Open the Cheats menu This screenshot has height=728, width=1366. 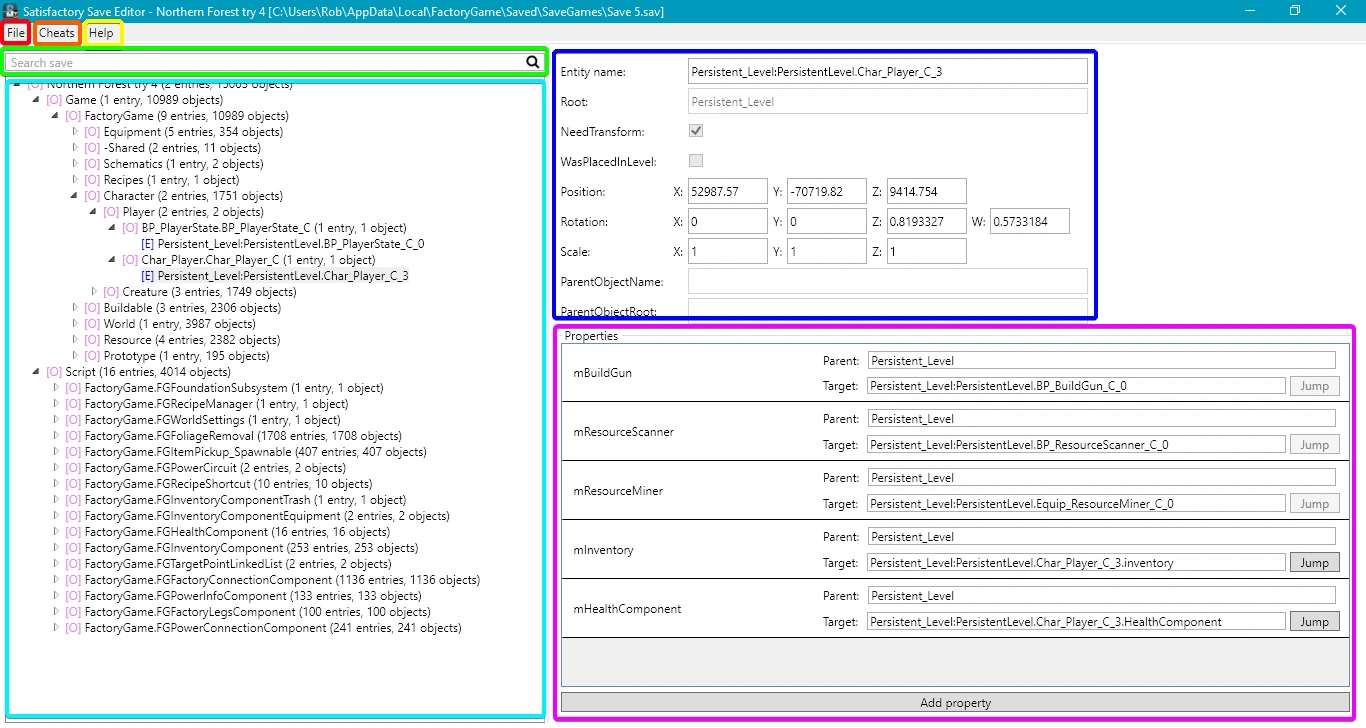[x=57, y=33]
